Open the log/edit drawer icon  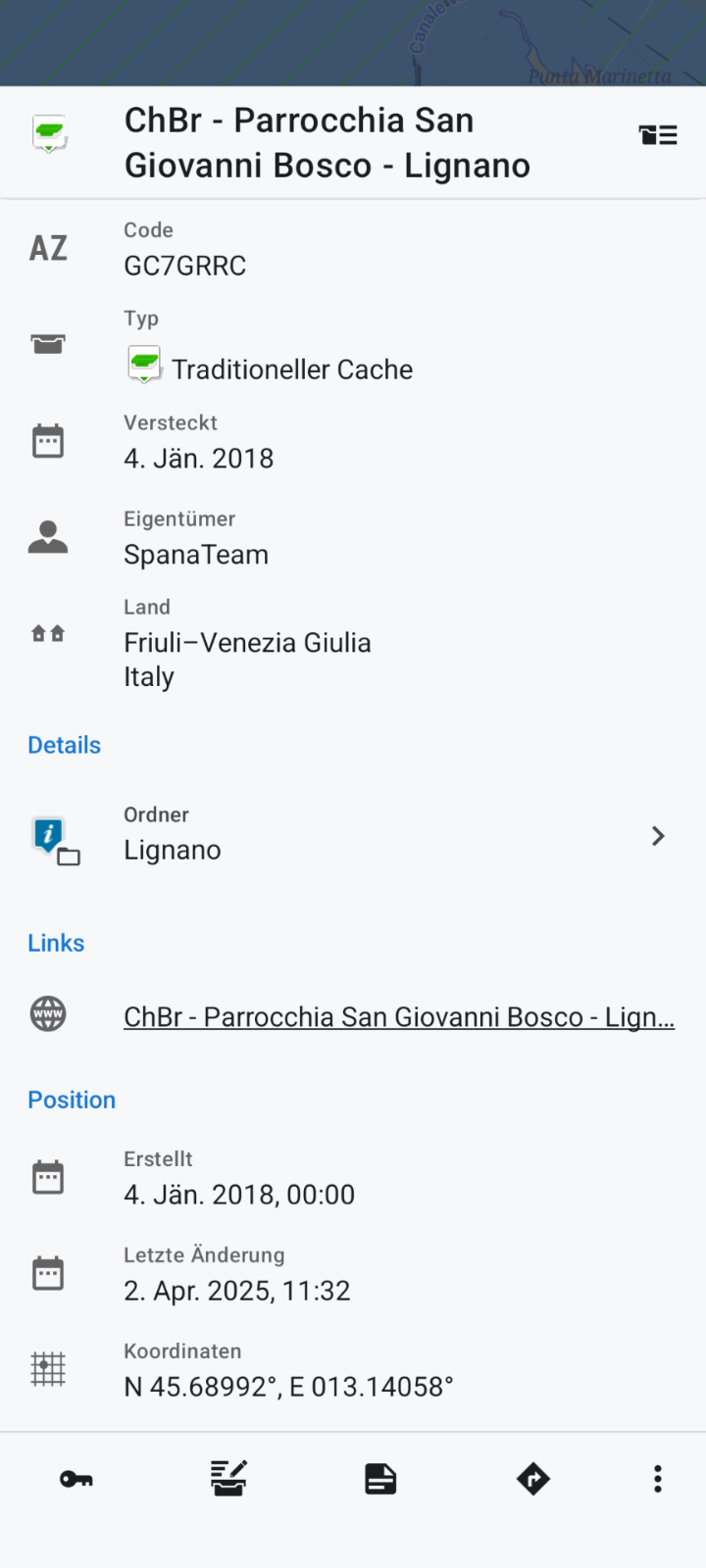pos(228,1479)
